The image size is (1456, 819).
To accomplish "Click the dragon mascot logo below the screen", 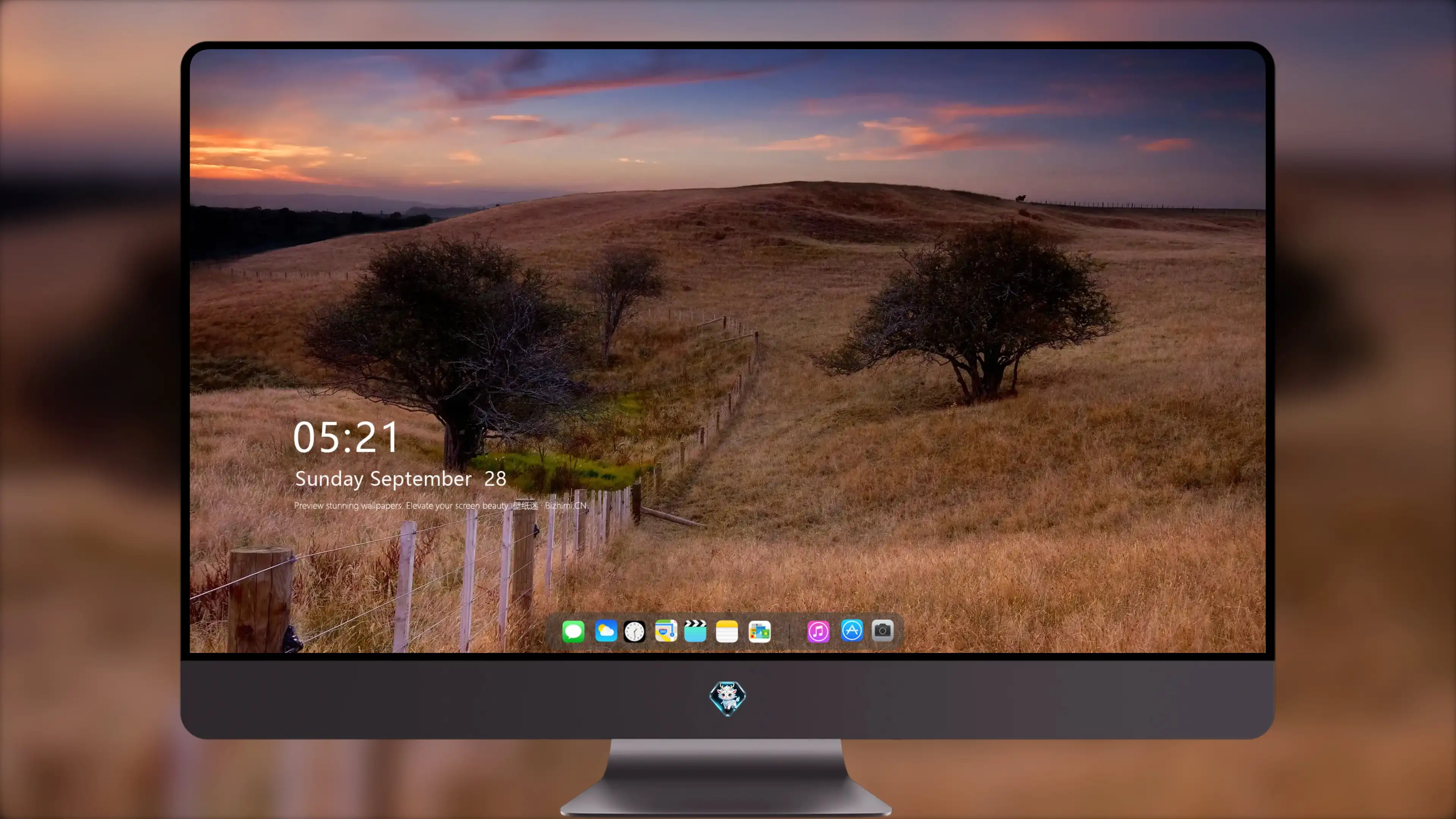I will coord(728,698).
